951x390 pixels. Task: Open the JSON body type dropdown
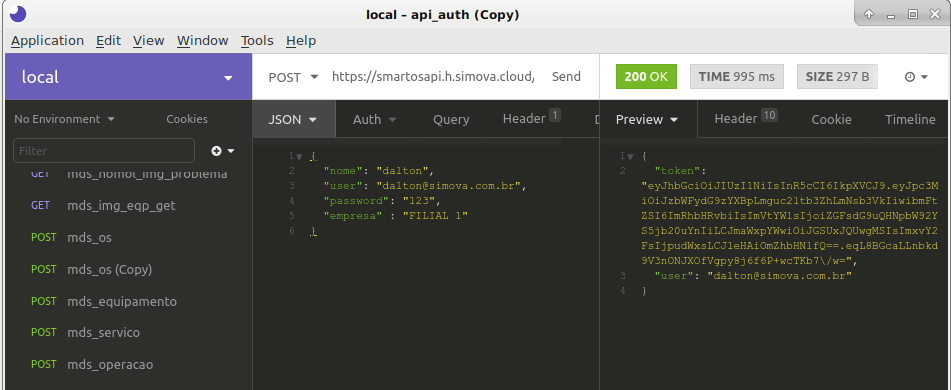pyautogui.click(x=293, y=119)
